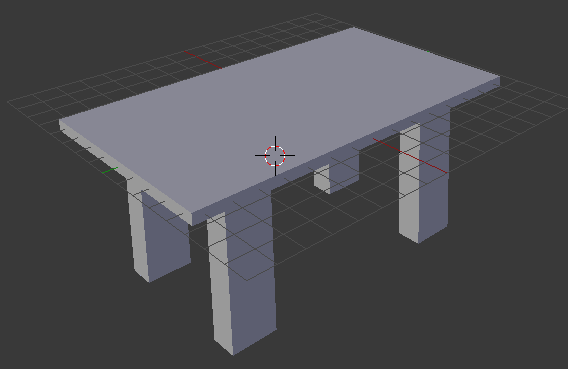The width and height of the screenshot is (568, 369).
Task: Click the left table leg
Action: pyautogui.click(x=159, y=232)
